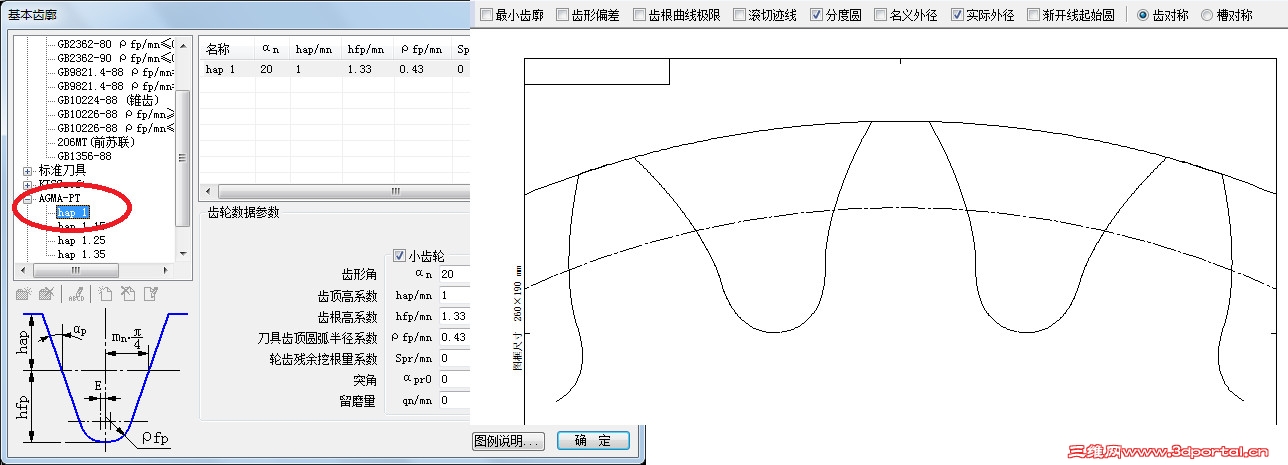Select the GB10224-88 (锥齿) tree item

click(x=108, y=100)
